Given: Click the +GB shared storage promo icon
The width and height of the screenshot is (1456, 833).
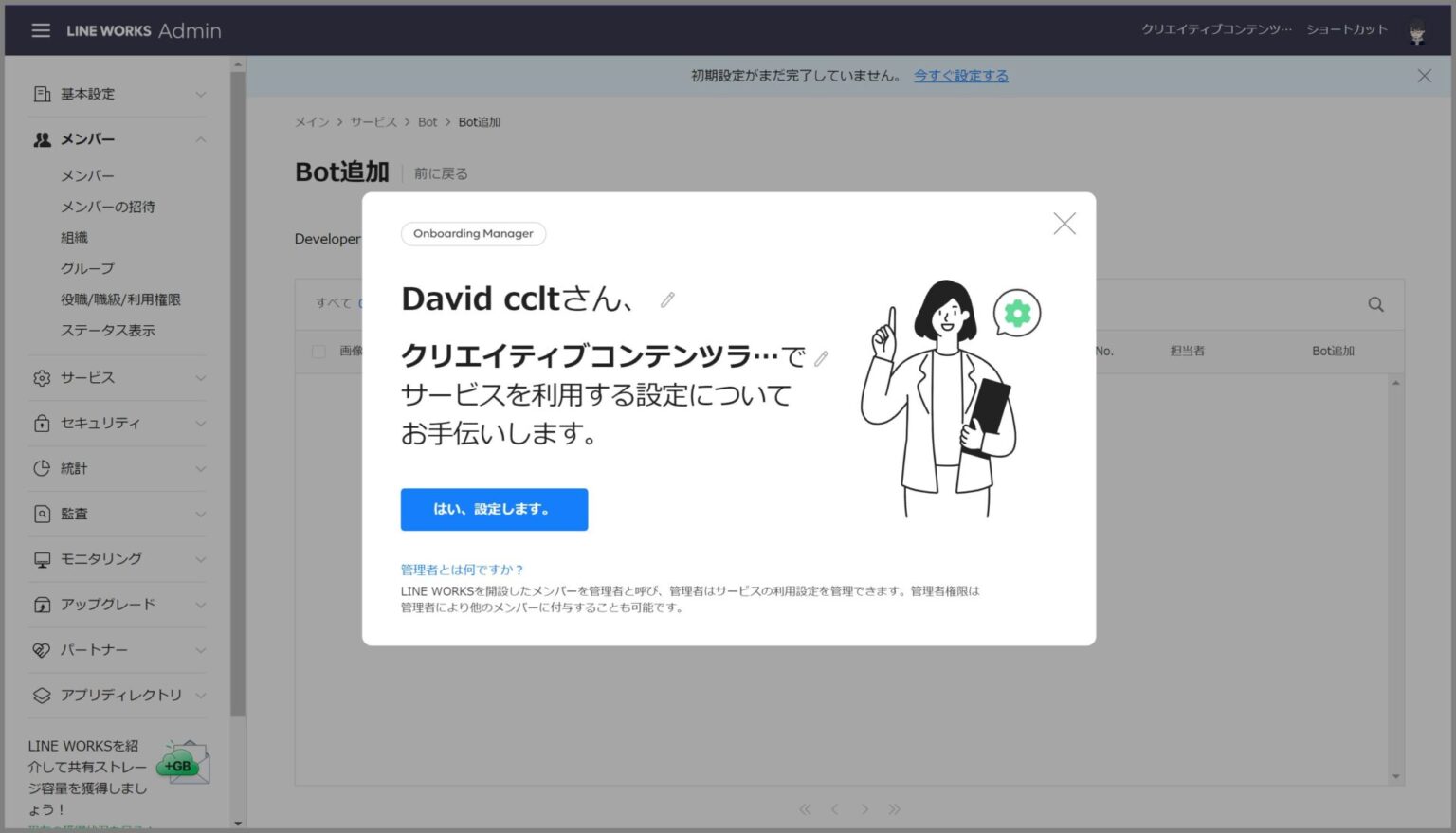Looking at the screenshot, I should pos(179,763).
